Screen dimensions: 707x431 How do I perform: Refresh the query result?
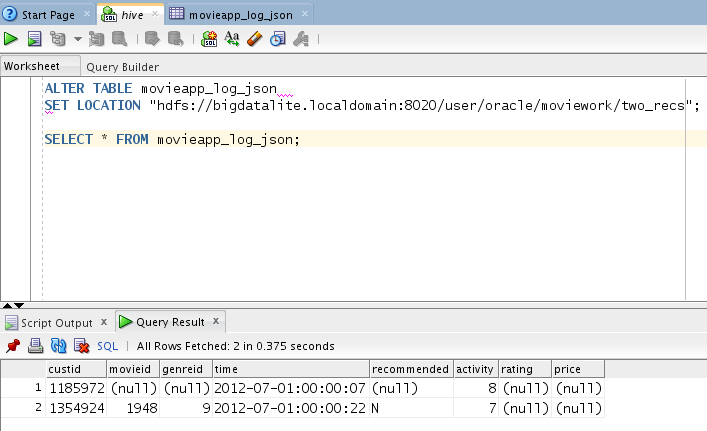59,346
